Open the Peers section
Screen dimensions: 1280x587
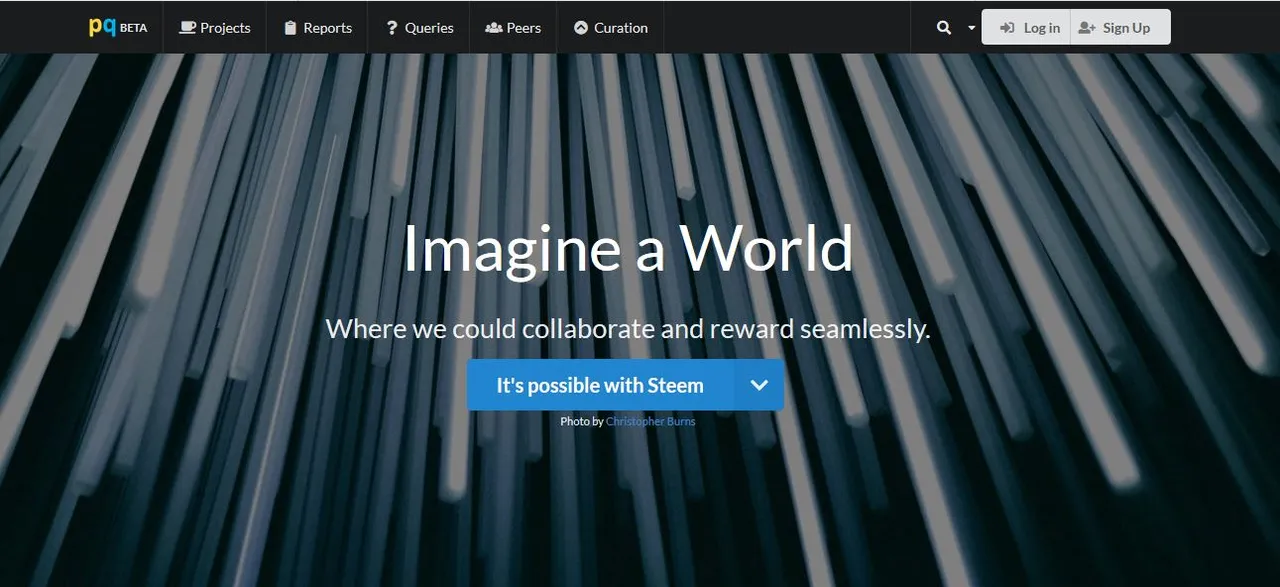pos(513,27)
